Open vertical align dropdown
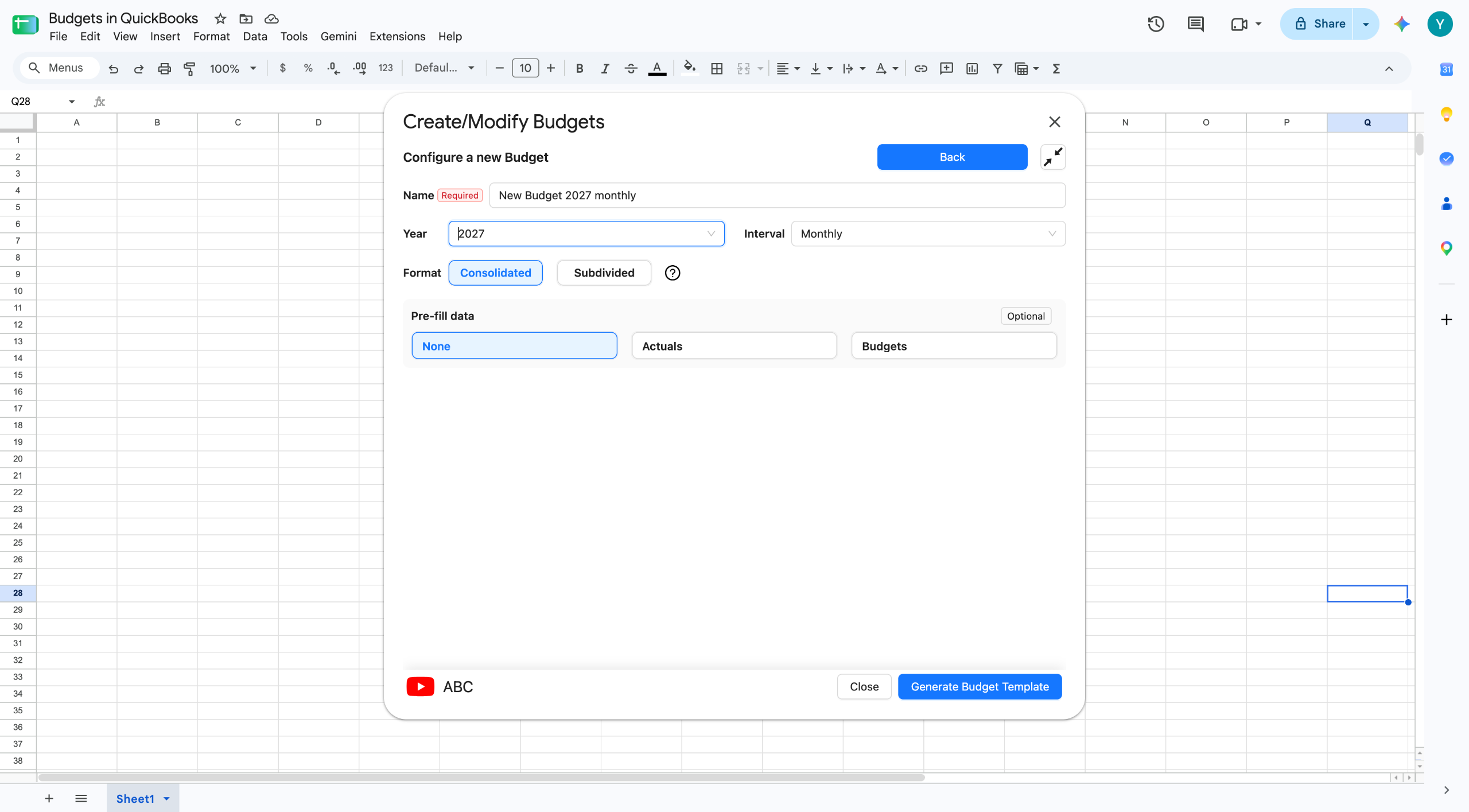Image resolution: width=1469 pixels, height=812 pixels. pyautogui.click(x=821, y=68)
